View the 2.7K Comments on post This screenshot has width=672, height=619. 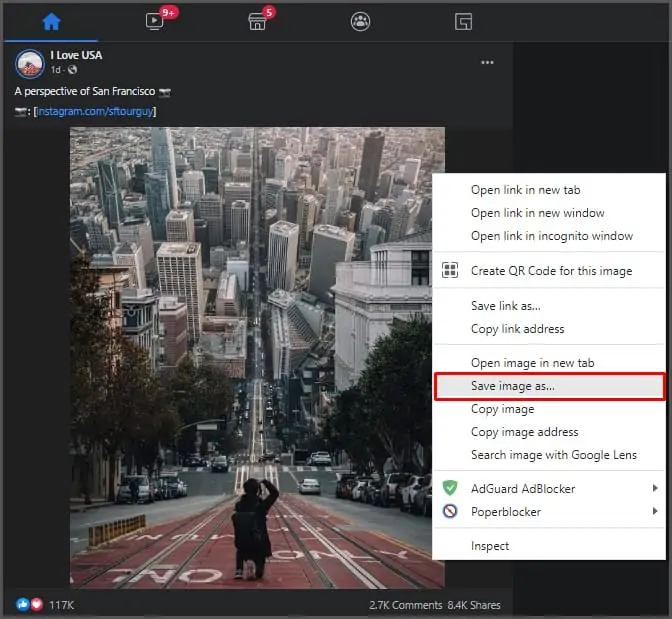pos(405,605)
